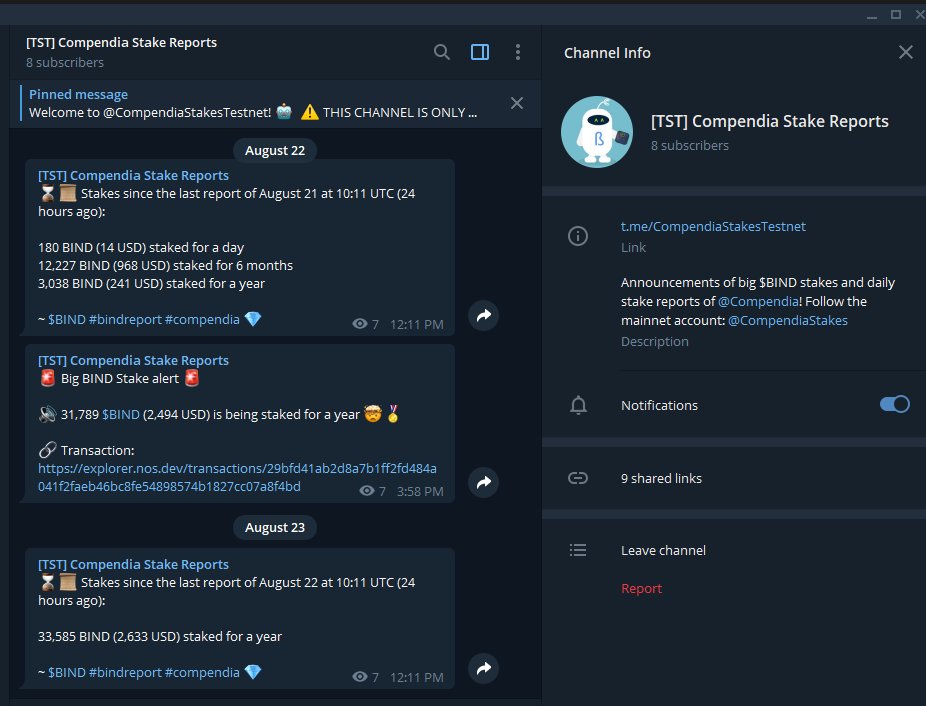The image size is (926, 706).
Task: Click the channel robot avatar picture
Action: (x=596, y=132)
